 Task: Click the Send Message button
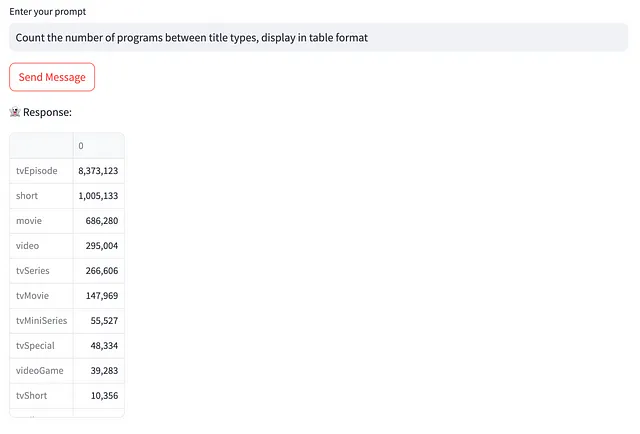point(52,77)
